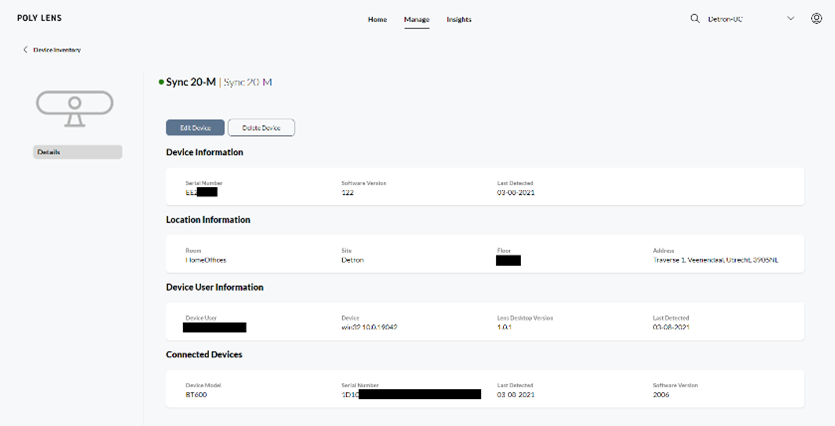Click the Sync 20-M device name heading

coord(191,82)
